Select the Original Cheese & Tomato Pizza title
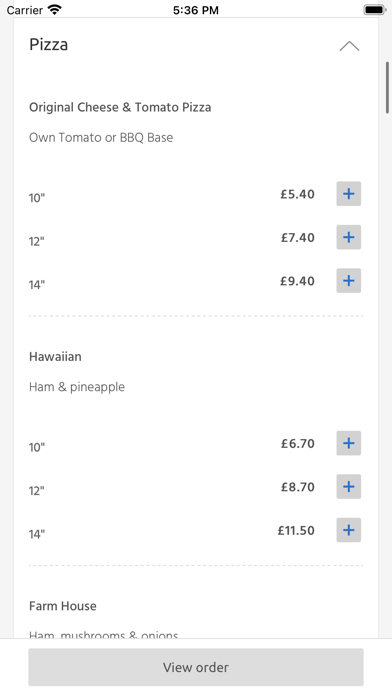 (x=120, y=107)
